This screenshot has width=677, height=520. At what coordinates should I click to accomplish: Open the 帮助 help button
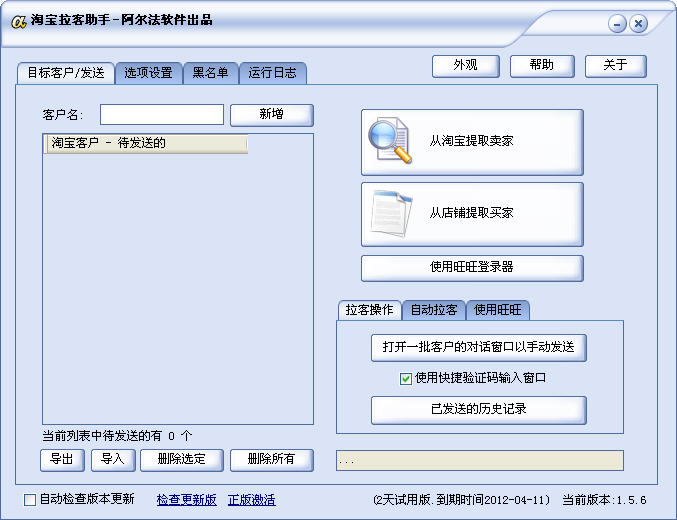click(542, 66)
